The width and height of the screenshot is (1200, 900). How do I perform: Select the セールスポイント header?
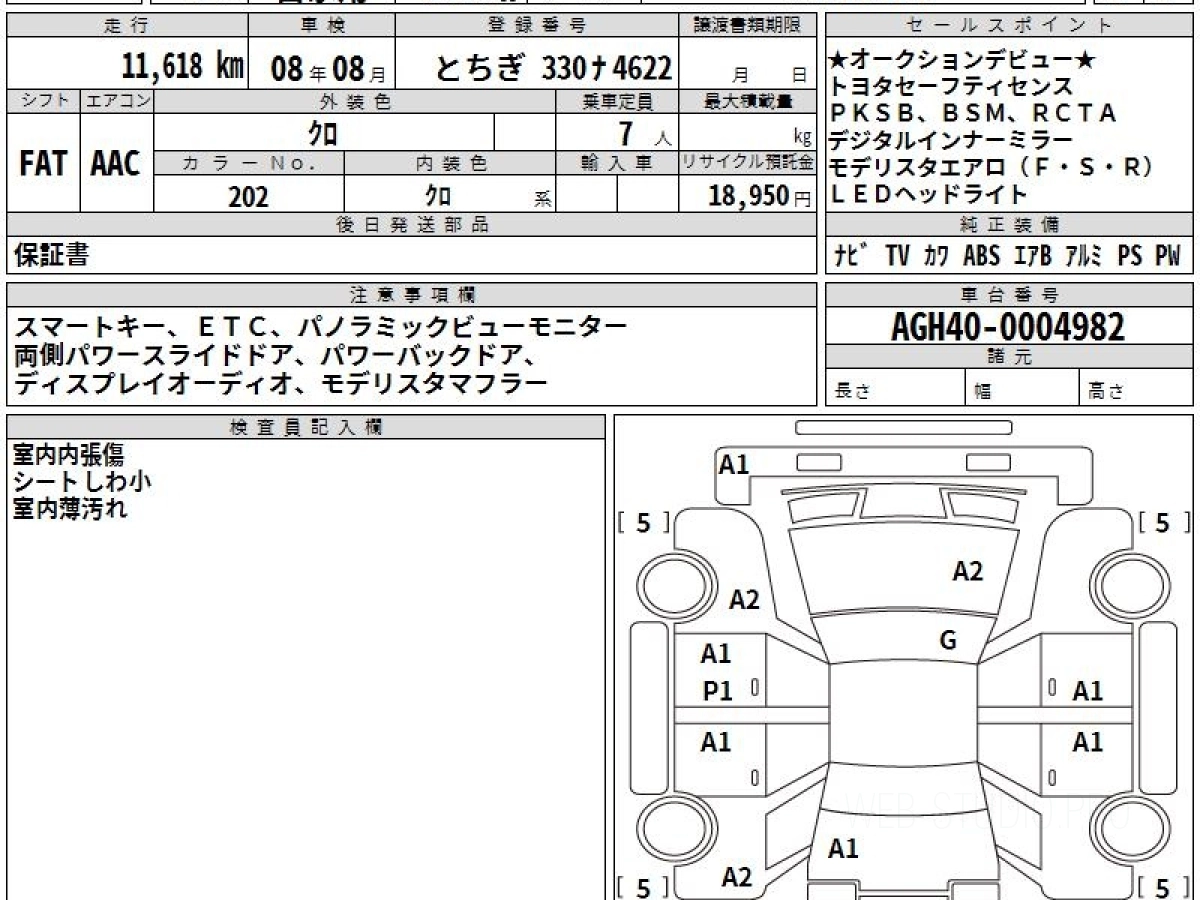pos(1009,26)
